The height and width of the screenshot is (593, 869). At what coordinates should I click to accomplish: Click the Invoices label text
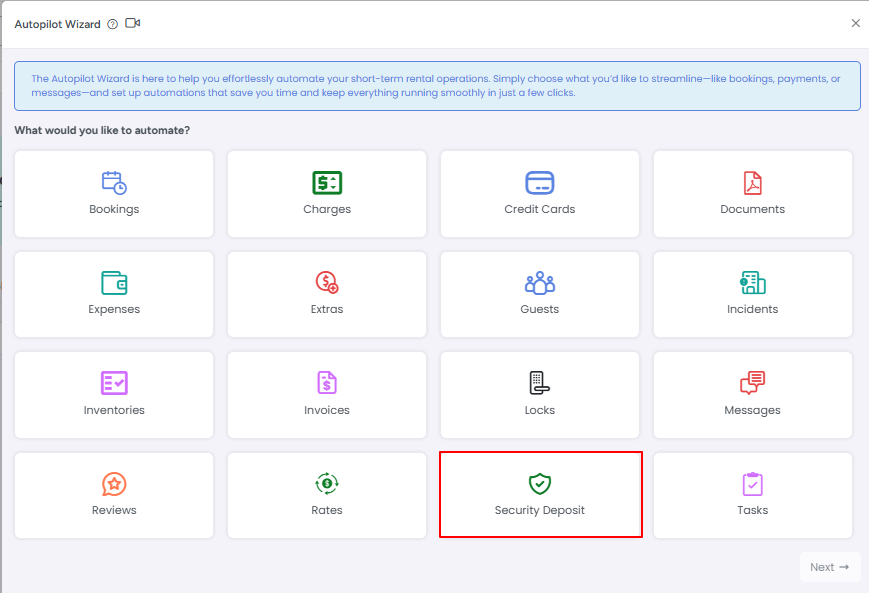click(327, 410)
